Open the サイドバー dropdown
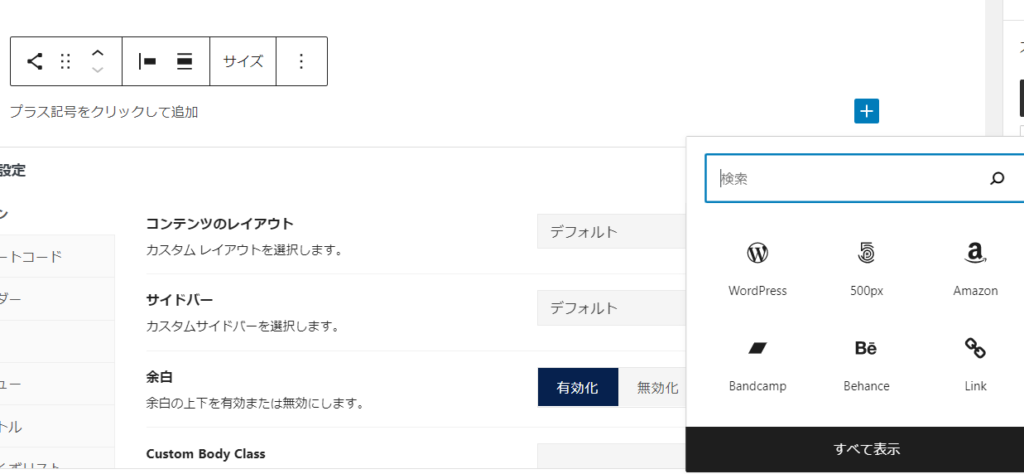The height and width of the screenshot is (474, 1024). pos(611,308)
